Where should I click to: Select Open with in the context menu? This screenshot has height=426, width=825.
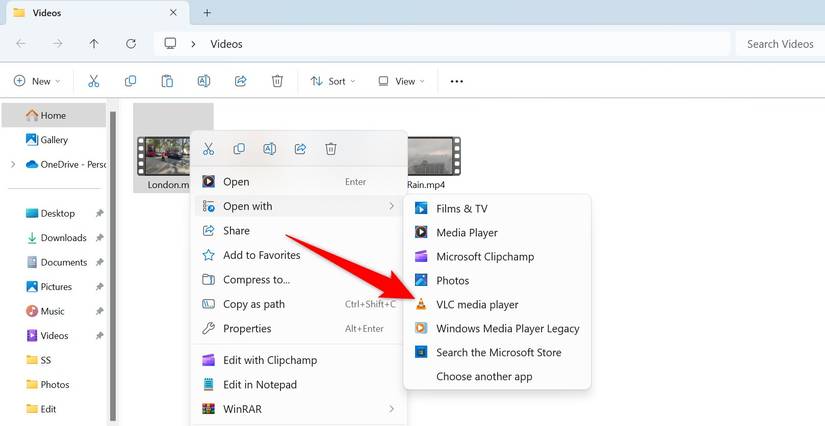(x=298, y=206)
